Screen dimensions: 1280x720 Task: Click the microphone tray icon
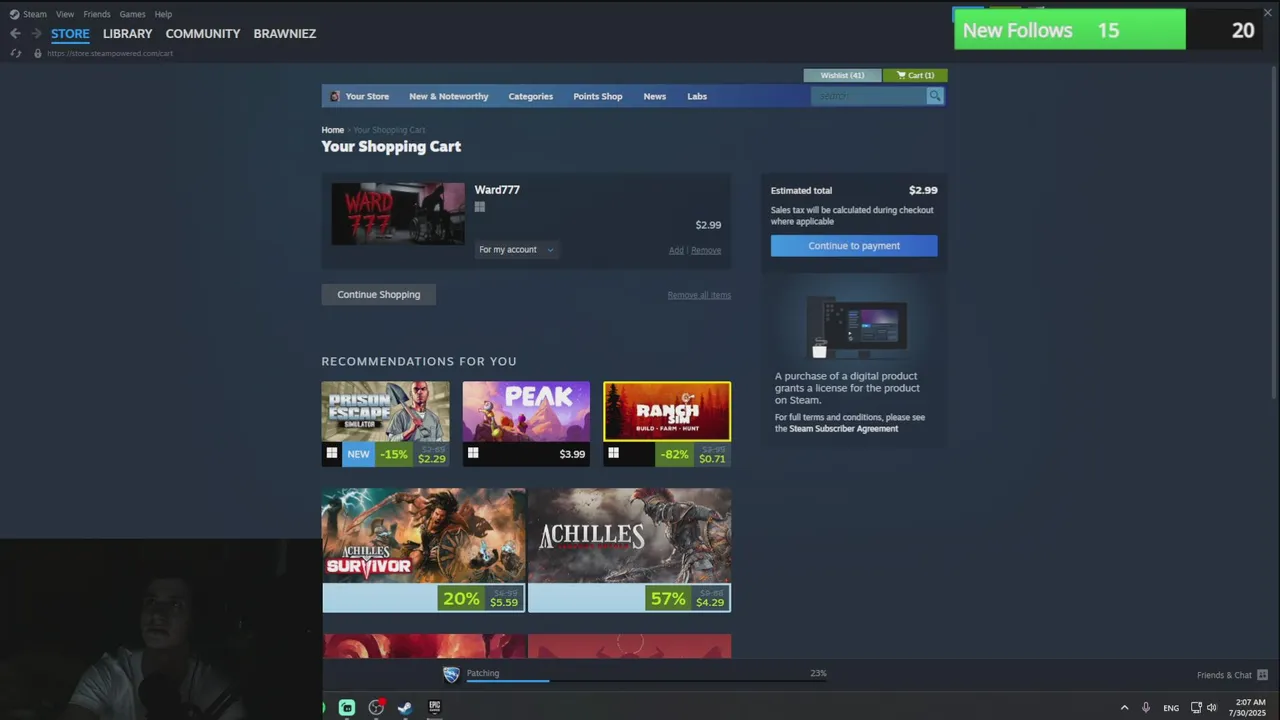tap(1146, 707)
